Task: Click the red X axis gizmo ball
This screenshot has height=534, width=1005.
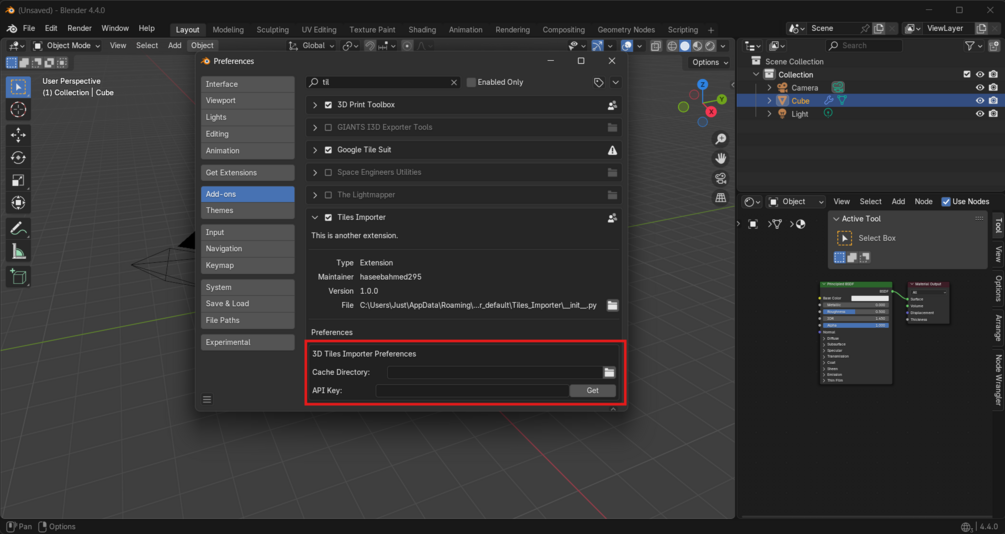Action: click(x=711, y=112)
